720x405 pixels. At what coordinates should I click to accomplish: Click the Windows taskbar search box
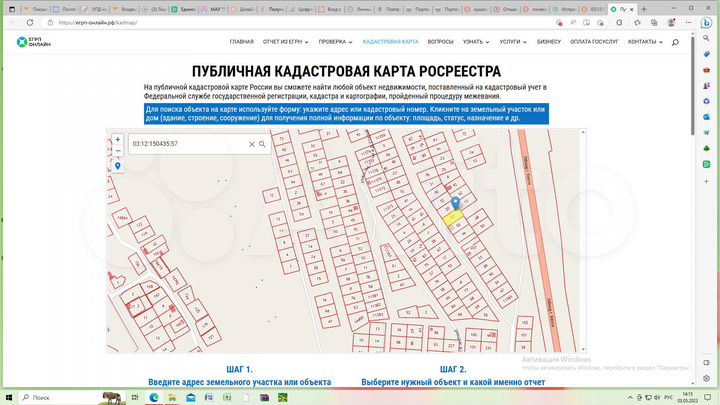[71, 397]
